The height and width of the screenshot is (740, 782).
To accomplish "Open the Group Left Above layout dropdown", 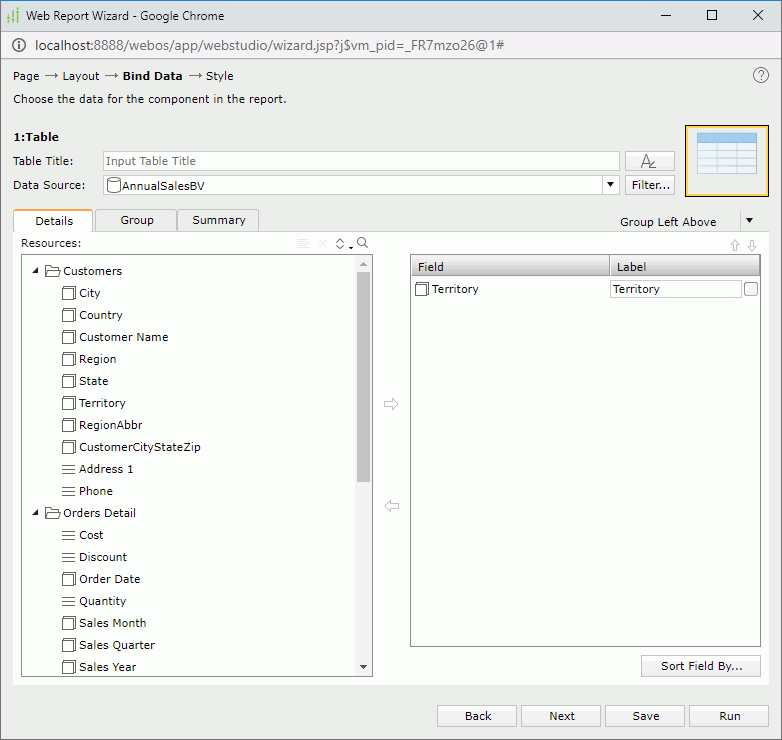I will pyautogui.click(x=749, y=221).
